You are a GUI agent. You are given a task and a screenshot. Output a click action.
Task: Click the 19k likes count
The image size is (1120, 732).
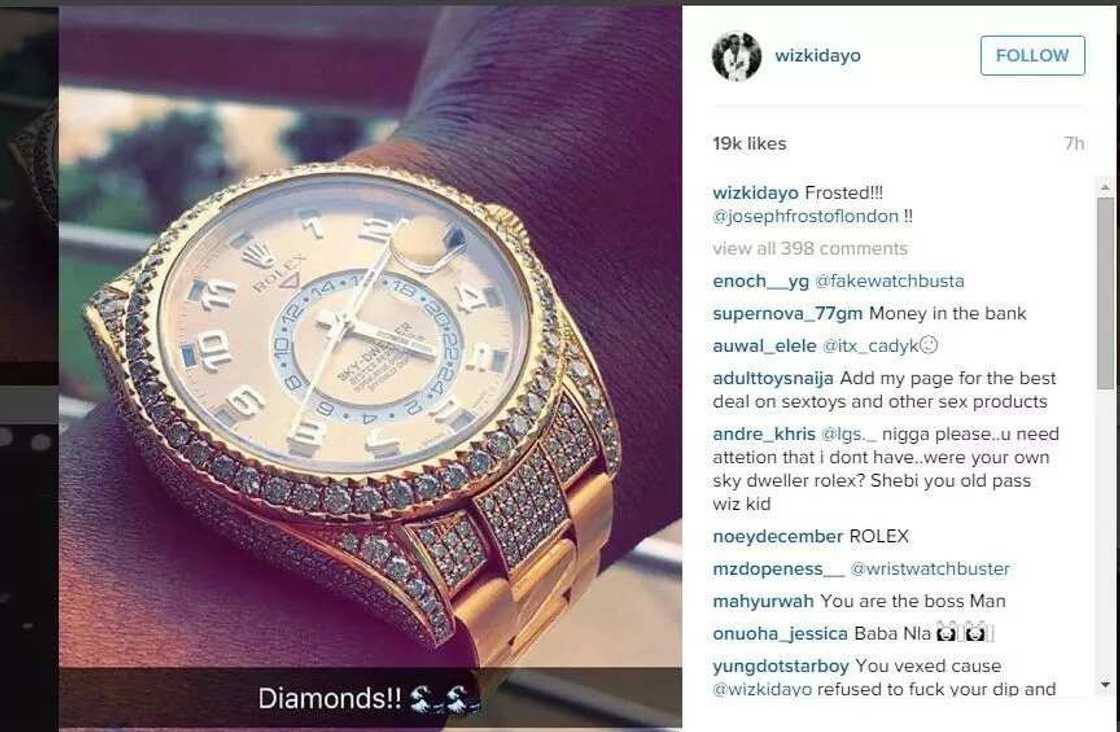click(749, 144)
